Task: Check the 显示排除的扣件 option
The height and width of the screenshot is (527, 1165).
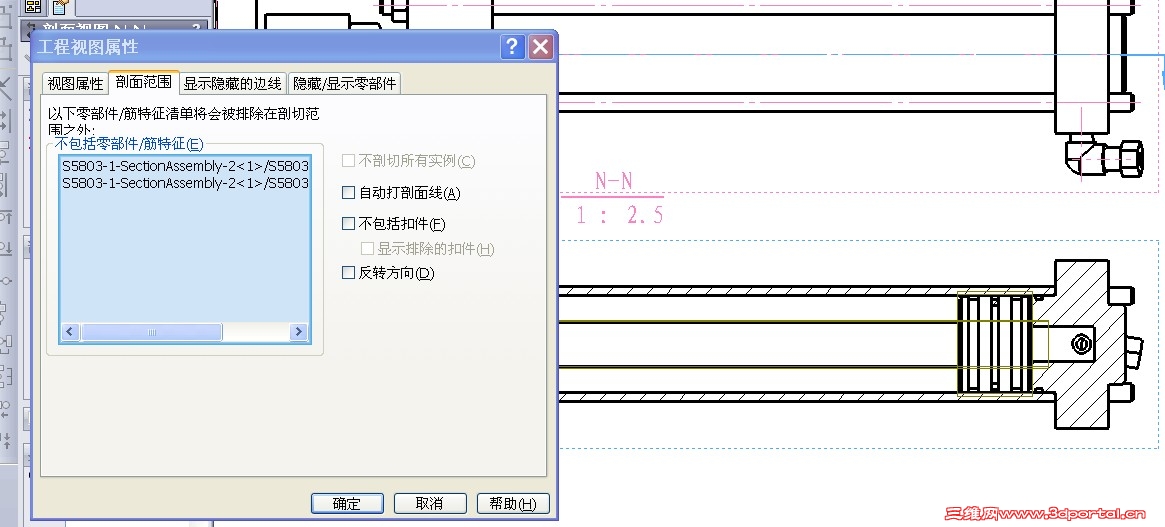Action: pyautogui.click(x=367, y=248)
